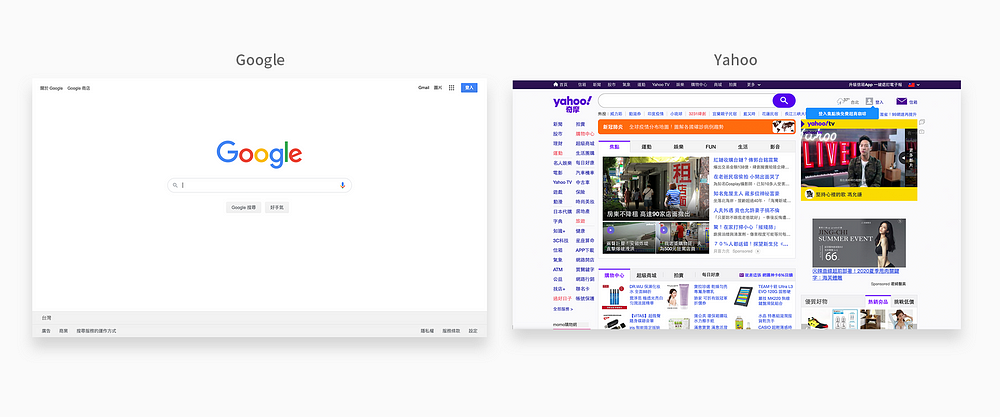1000x417 pixels.
Task: Select the 熱銷良品 tab
Action: click(878, 302)
